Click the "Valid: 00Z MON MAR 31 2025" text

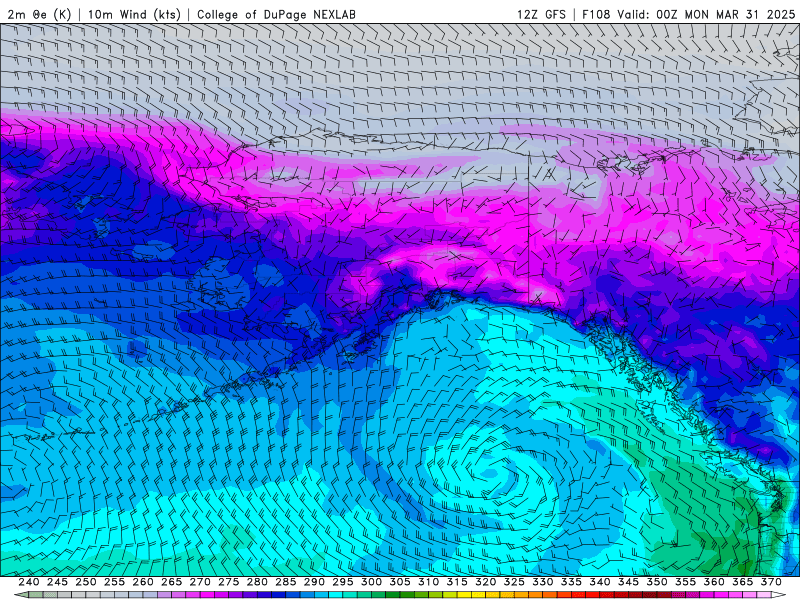click(706, 14)
